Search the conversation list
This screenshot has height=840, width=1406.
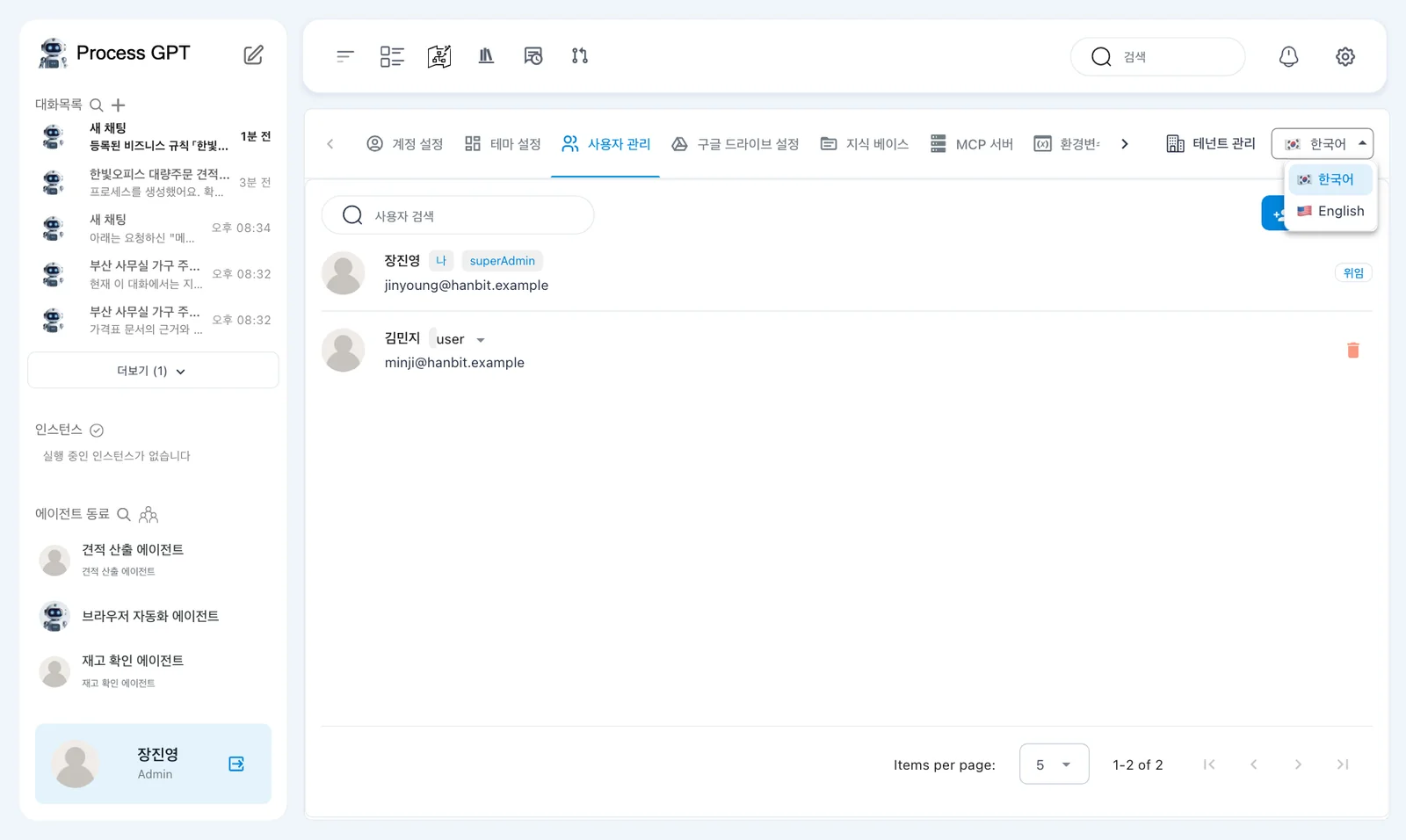[97, 105]
